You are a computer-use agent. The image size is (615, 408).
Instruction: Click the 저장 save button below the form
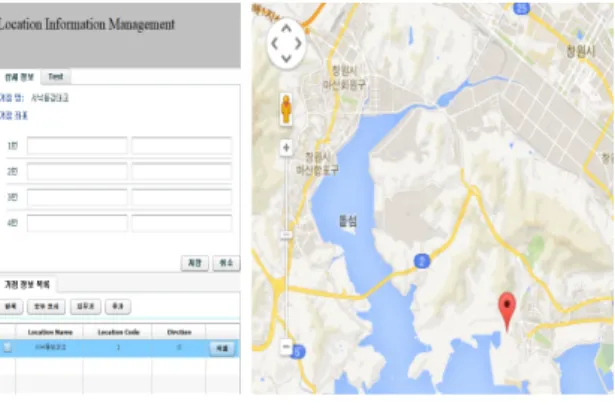[195, 263]
